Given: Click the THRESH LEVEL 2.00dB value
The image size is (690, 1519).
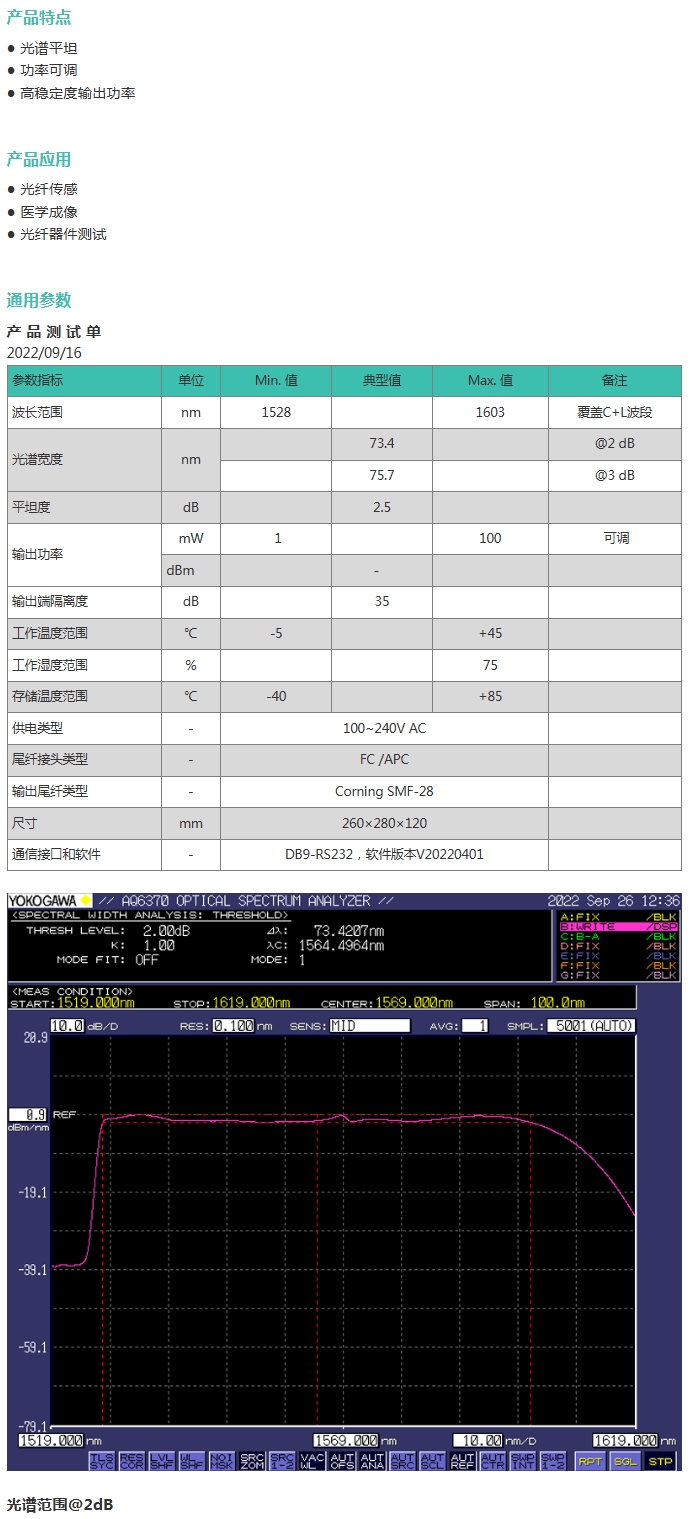Looking at the screenshot, I should point(167,930).
